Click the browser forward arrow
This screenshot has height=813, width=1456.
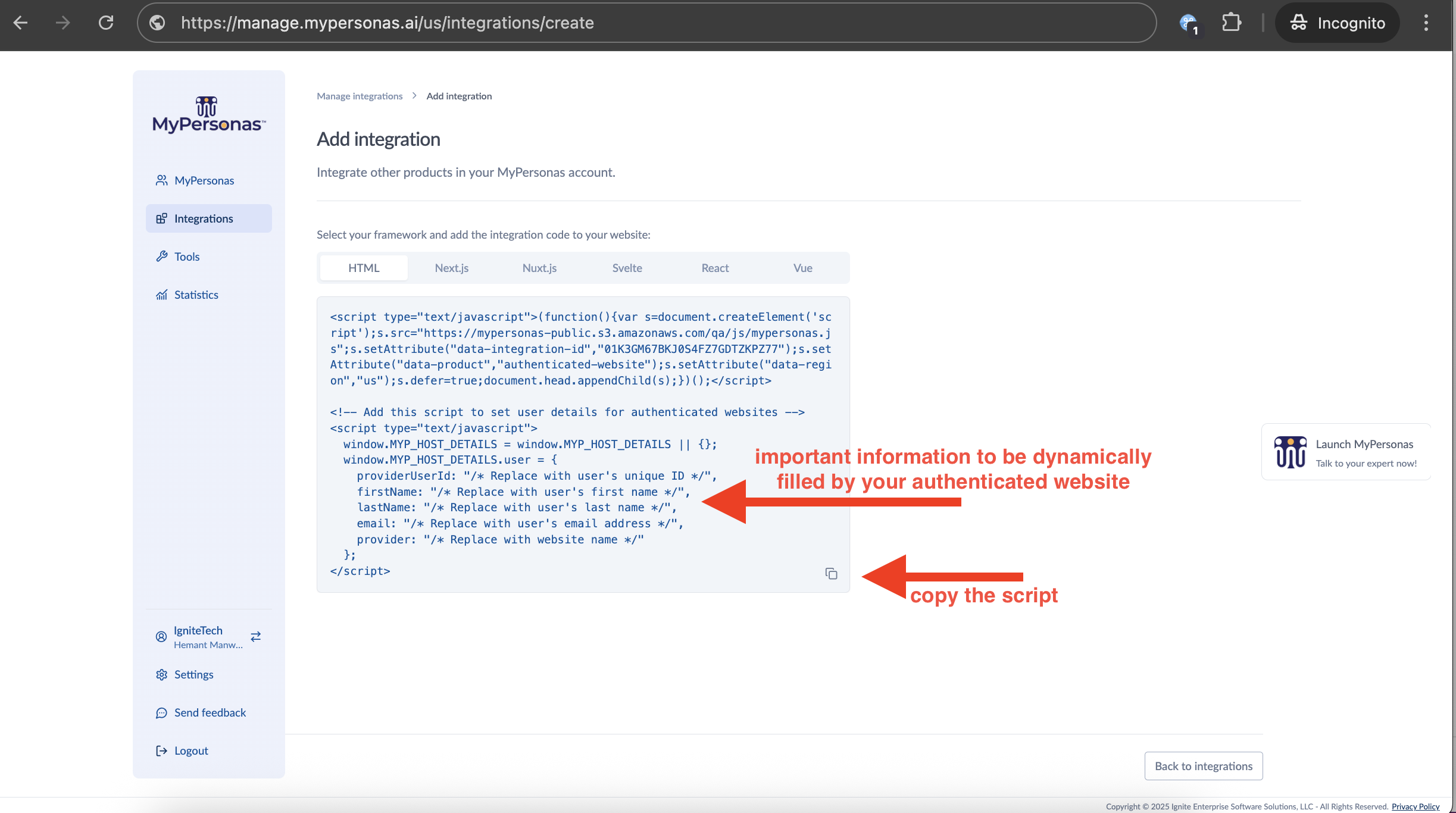(63, 23)
